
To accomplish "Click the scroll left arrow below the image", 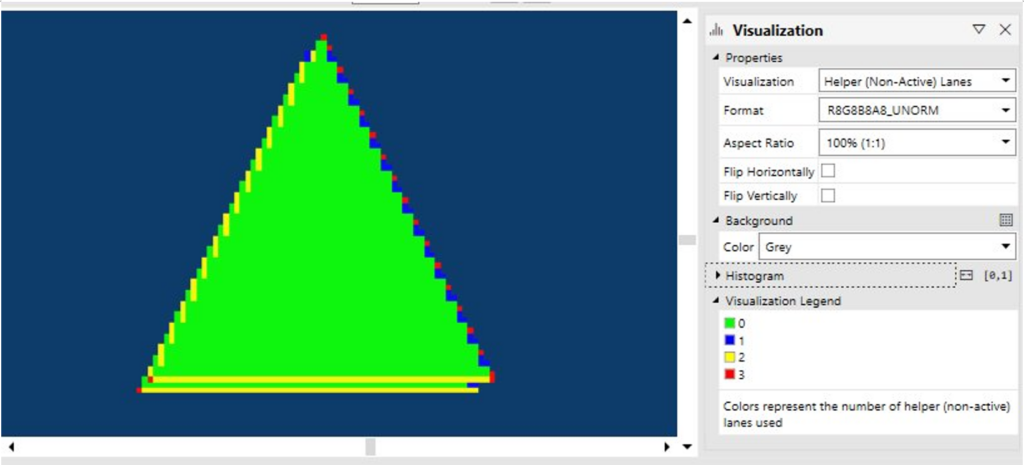I will (11, 446).
